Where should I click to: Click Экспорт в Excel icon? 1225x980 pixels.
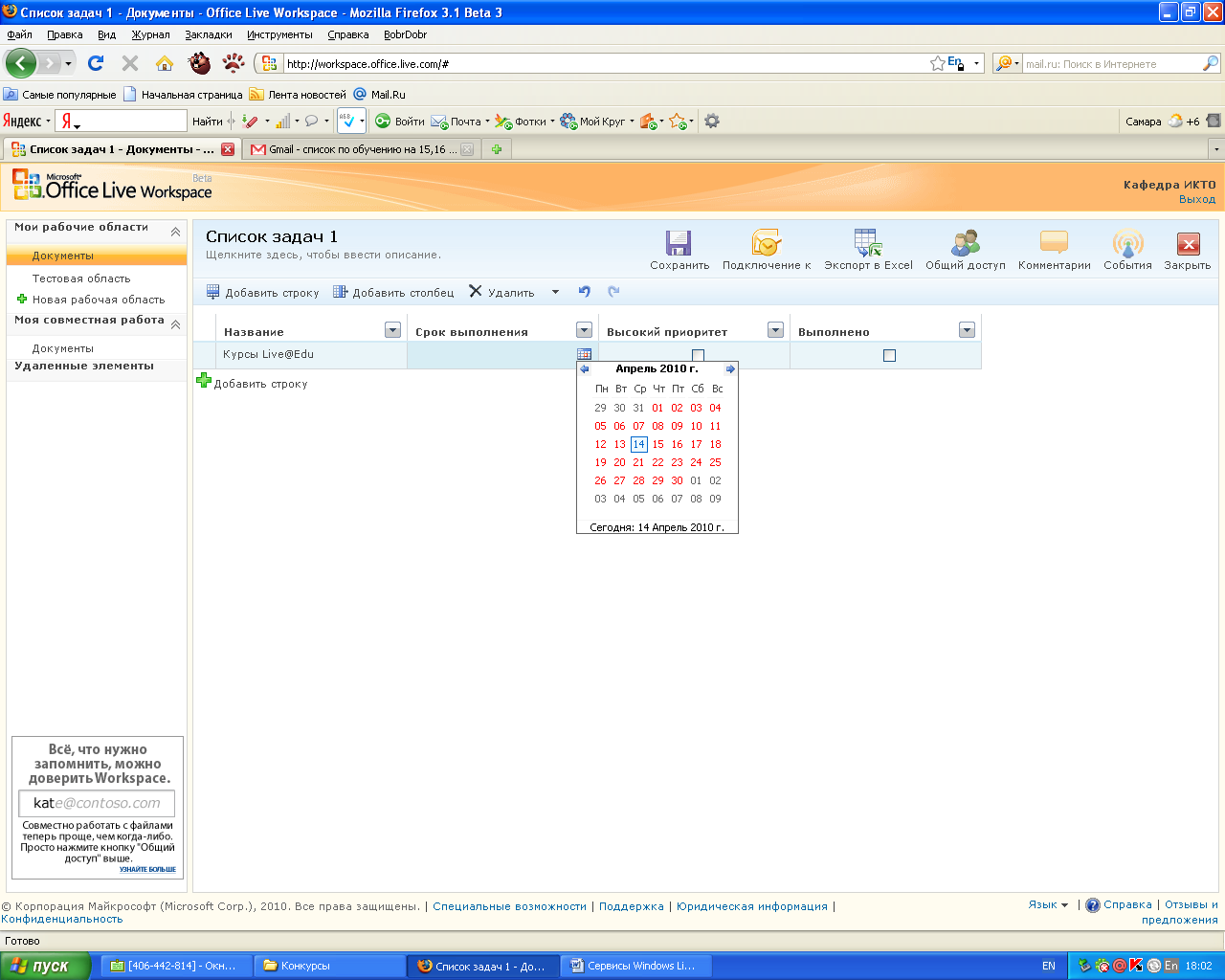[868, 242]
